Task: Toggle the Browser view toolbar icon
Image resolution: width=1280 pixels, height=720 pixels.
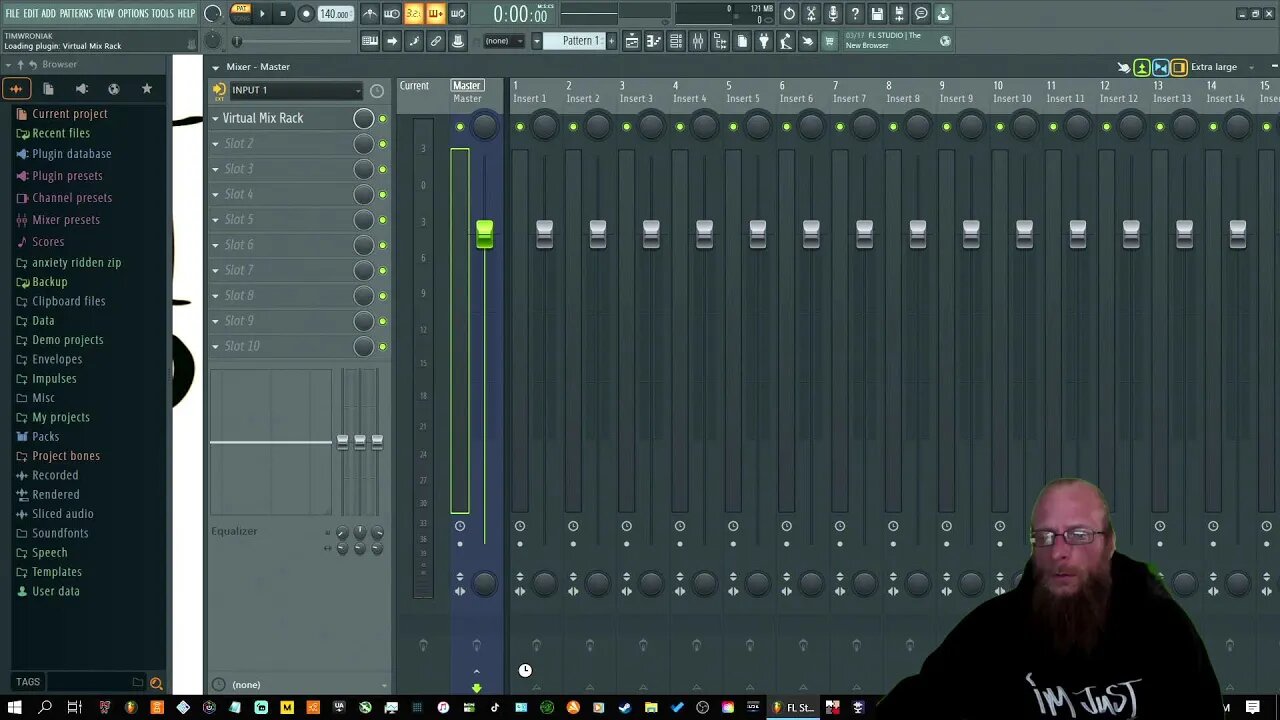Action: pyautogui.click(x=720, y=41)
